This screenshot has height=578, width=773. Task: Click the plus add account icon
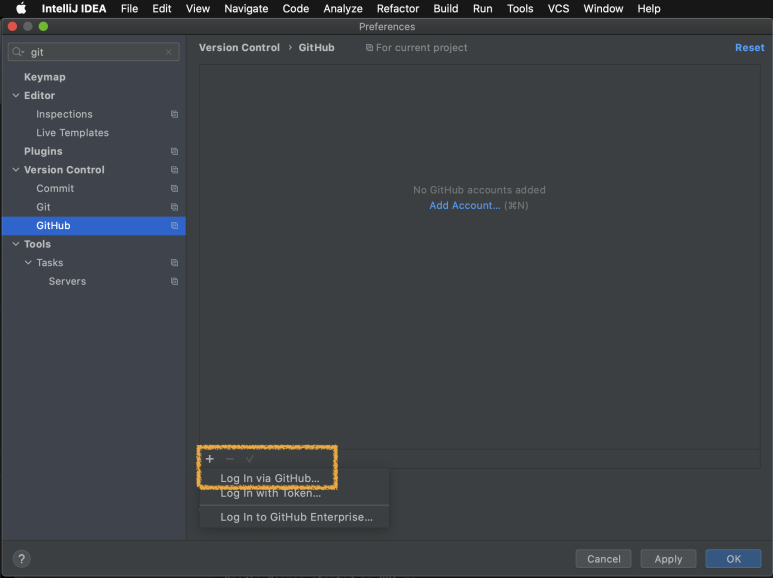coord(210,459)
